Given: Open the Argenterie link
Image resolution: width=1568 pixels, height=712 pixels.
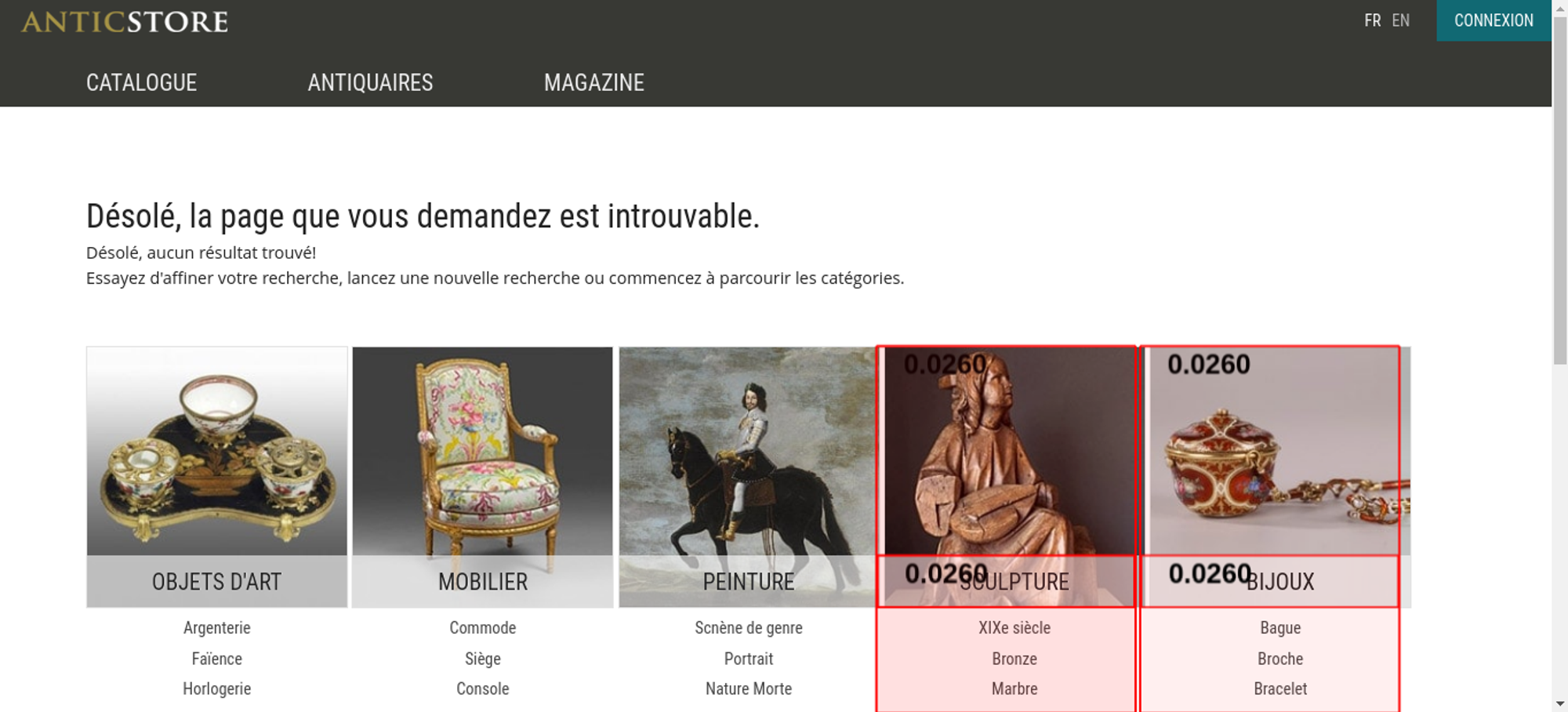Looking at the screenshot, I should 217,627.
